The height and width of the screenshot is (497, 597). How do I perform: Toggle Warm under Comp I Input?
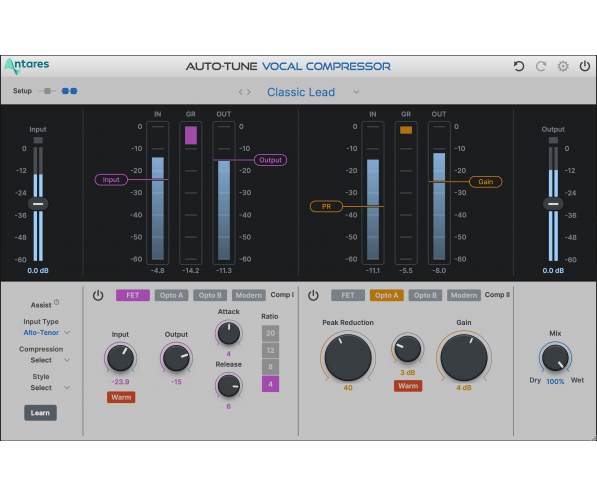[121, 397]
